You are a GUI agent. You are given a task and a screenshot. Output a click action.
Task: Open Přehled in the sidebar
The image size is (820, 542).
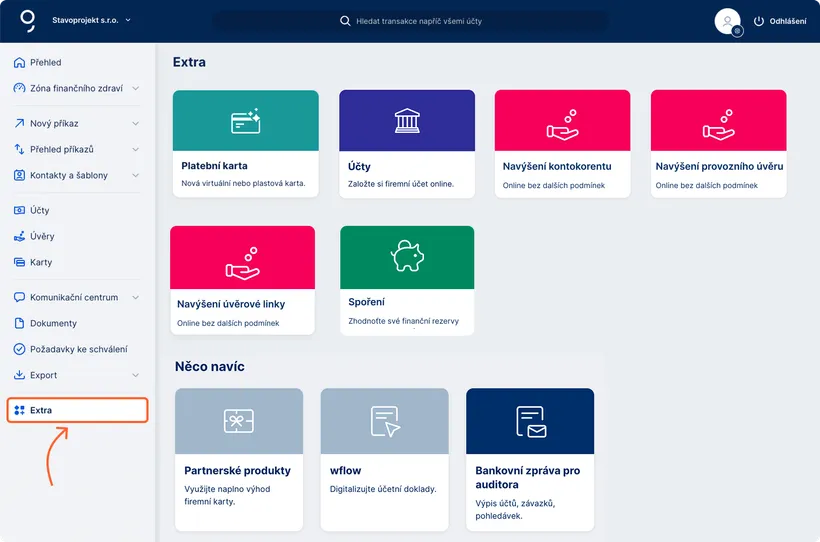coord(45,62)
